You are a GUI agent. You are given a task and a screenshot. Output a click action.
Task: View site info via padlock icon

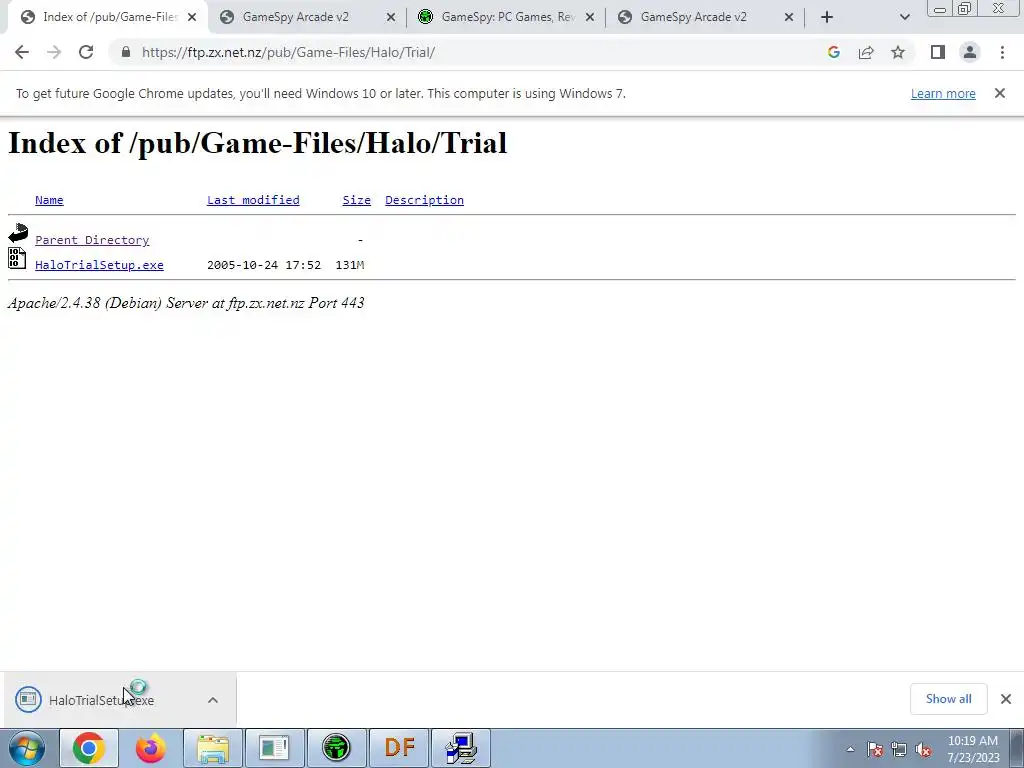(x=126, y=52)
